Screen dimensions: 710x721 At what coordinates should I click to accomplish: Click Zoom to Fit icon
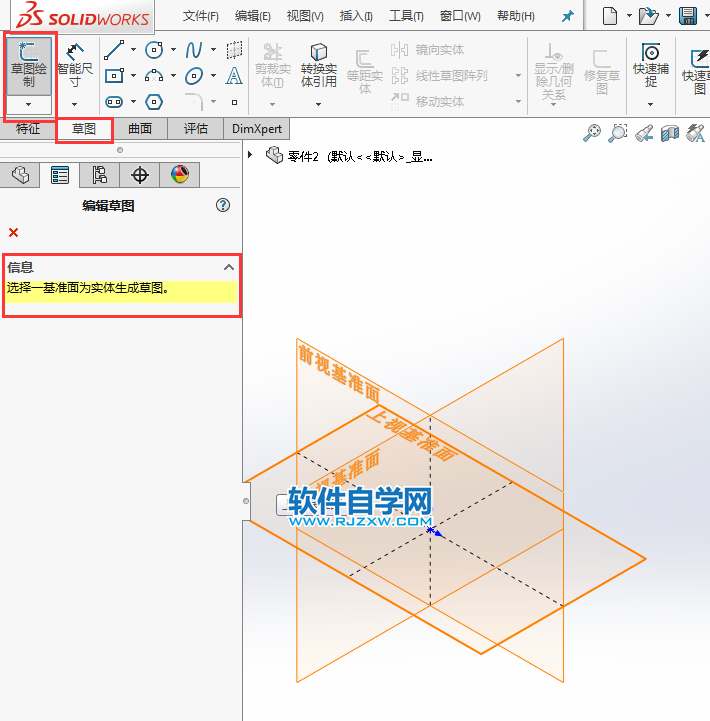tap(592, 133)
